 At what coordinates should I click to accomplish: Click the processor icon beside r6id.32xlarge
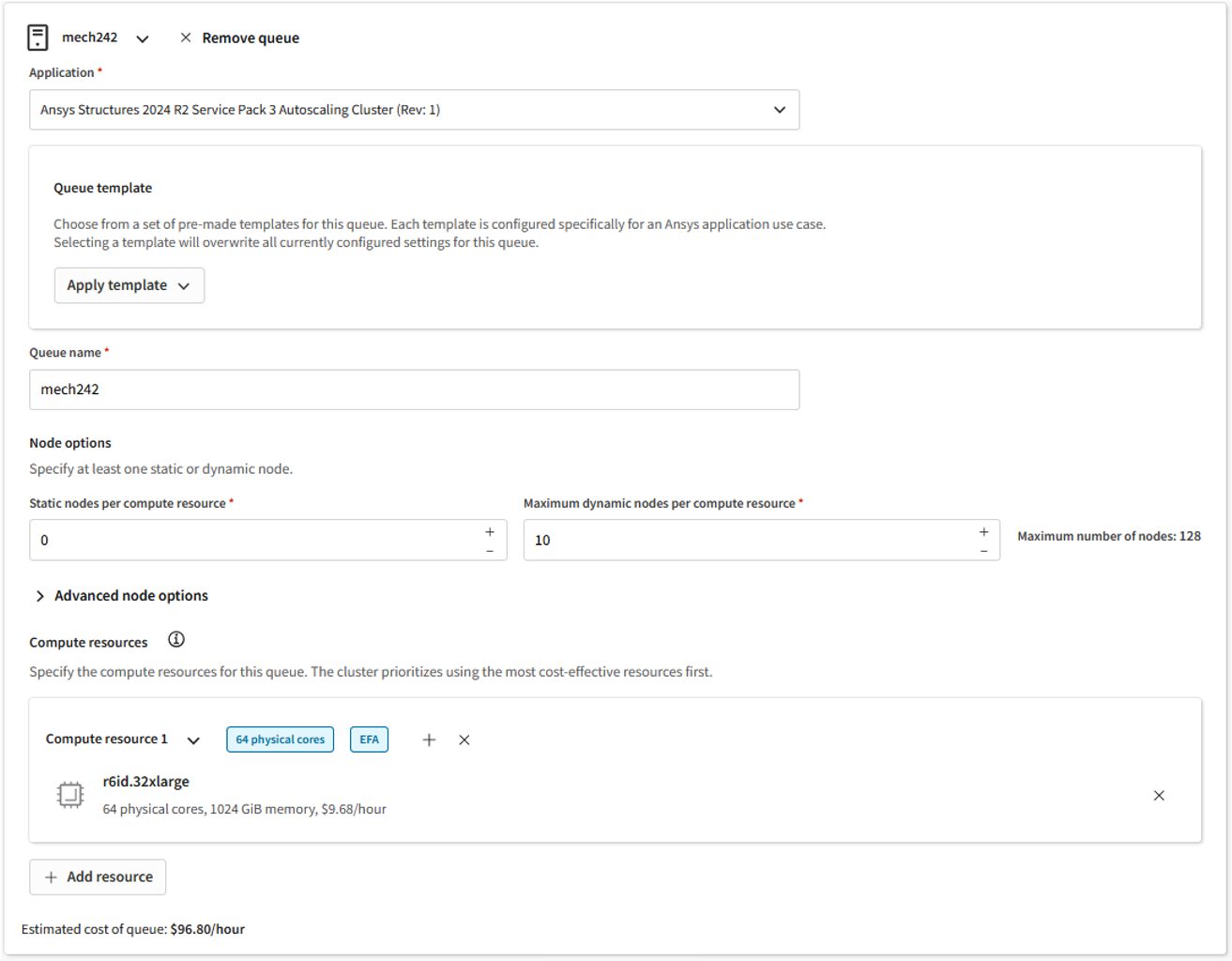pos(69,793)
